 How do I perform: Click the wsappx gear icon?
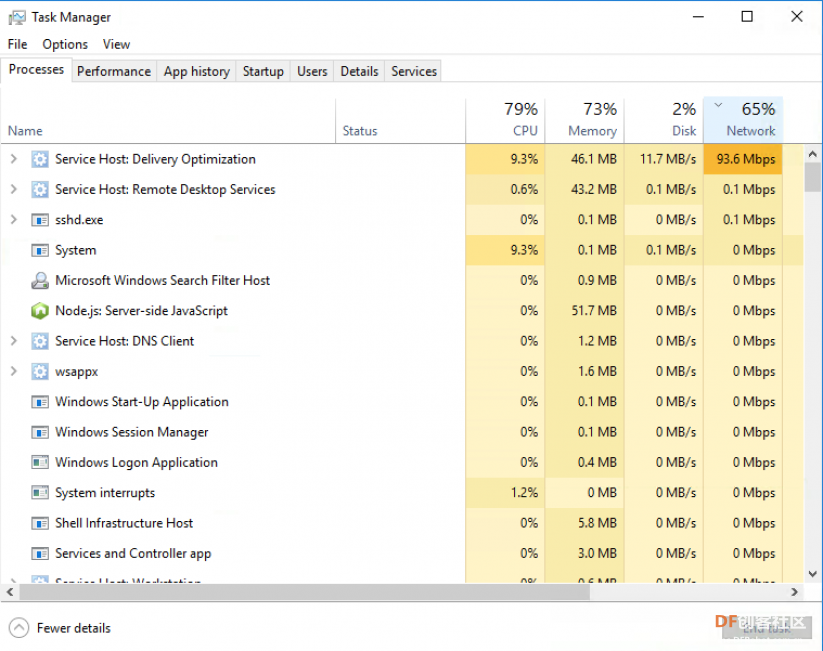coord(40,372)
